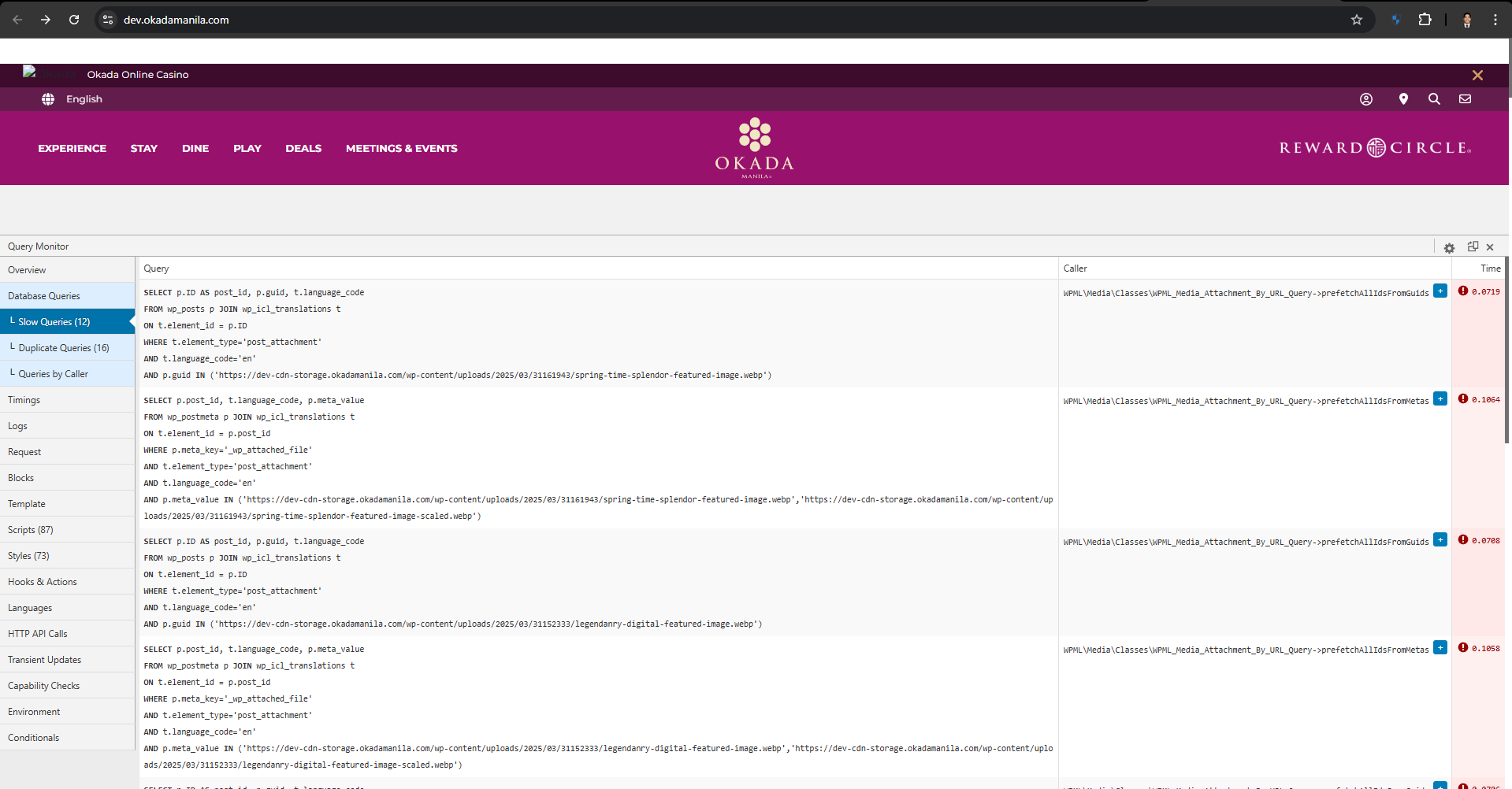Open the Template panel

point(67,503)
